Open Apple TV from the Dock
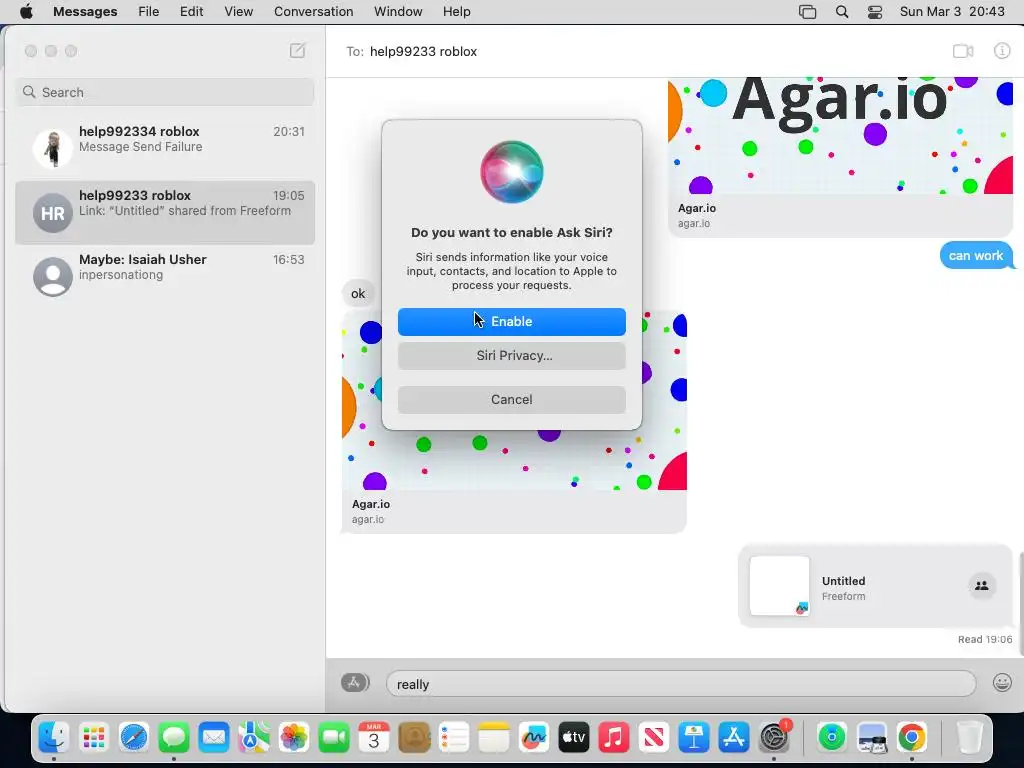 pyautogui.click(x=574, y=738)
